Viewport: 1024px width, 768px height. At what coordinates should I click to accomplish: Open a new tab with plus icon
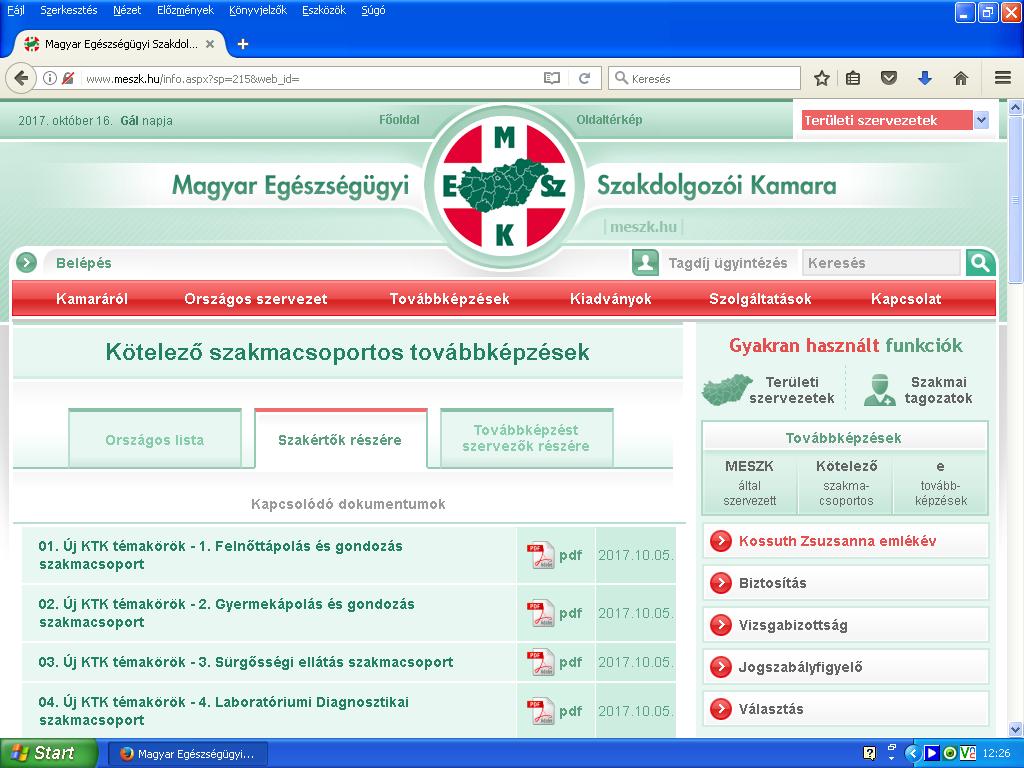coord(243,44)
